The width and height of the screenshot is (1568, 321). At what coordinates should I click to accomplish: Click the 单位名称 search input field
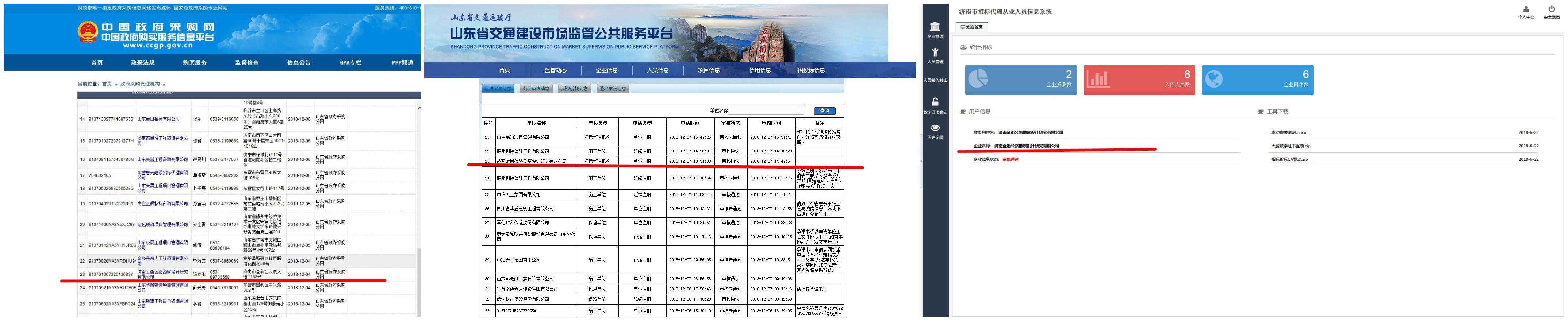(766, 111)
